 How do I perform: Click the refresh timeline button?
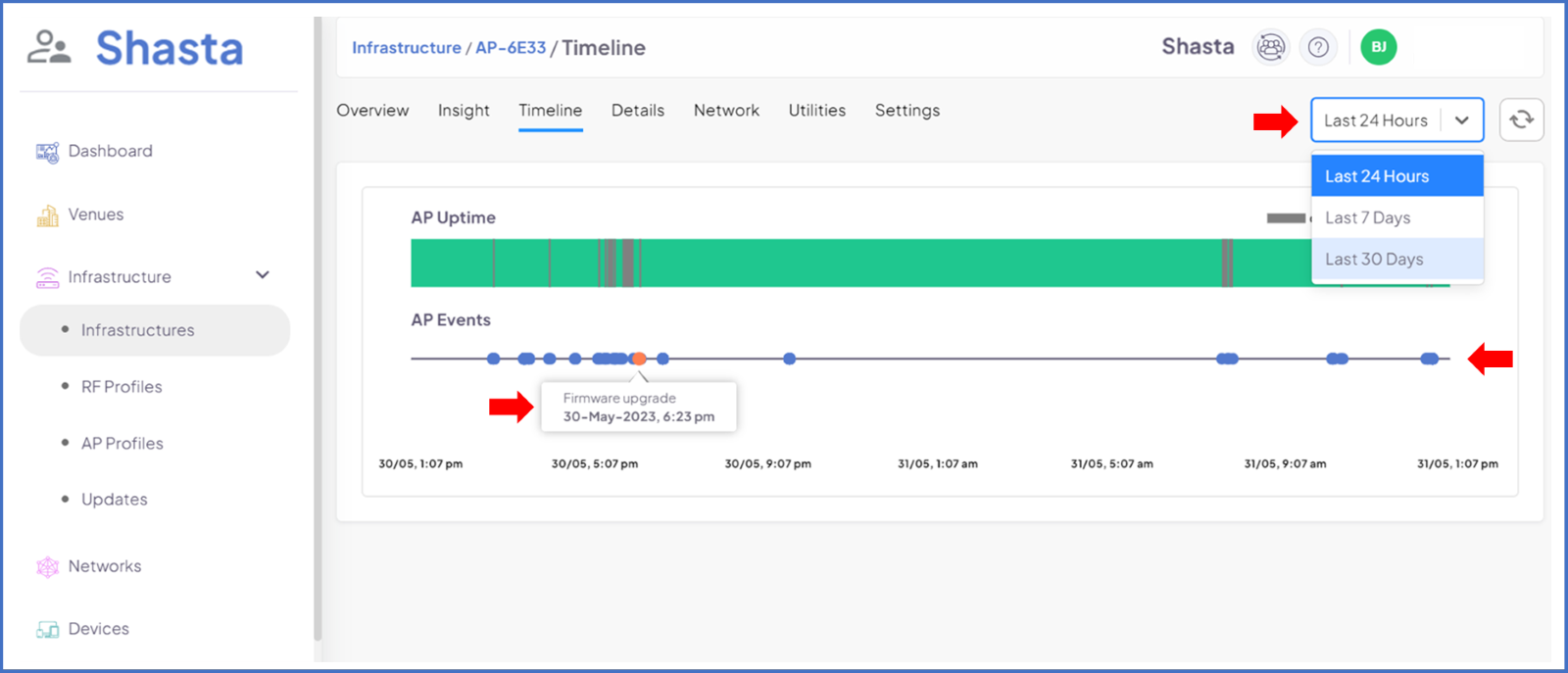tap(1521, 120)
